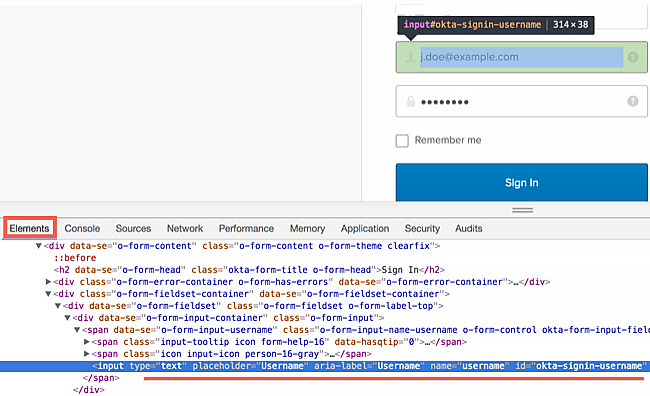Switch to the Security tab

click(x=422, y=228)
